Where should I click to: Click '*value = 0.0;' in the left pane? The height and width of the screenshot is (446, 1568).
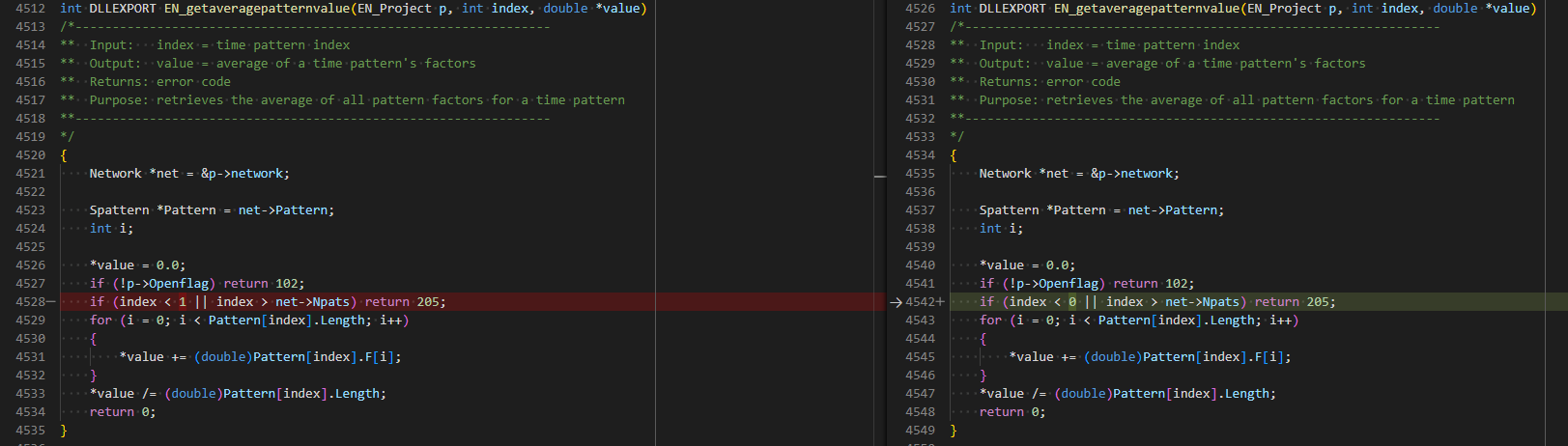click(137, 265)
